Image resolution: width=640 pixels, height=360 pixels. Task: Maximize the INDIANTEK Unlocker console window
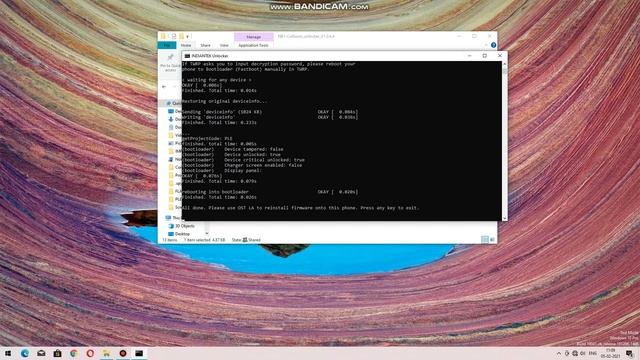tap(484, 56)
